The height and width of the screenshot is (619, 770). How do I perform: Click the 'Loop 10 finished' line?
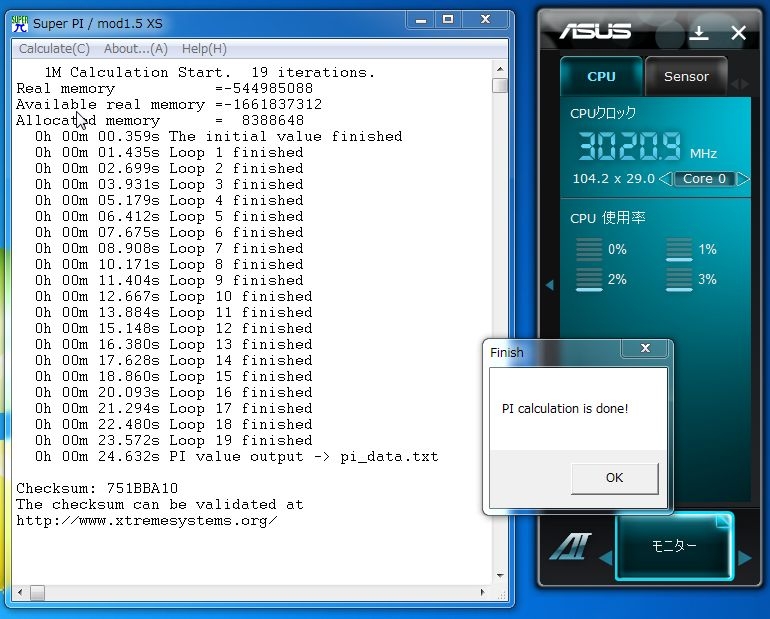[174, 296]
